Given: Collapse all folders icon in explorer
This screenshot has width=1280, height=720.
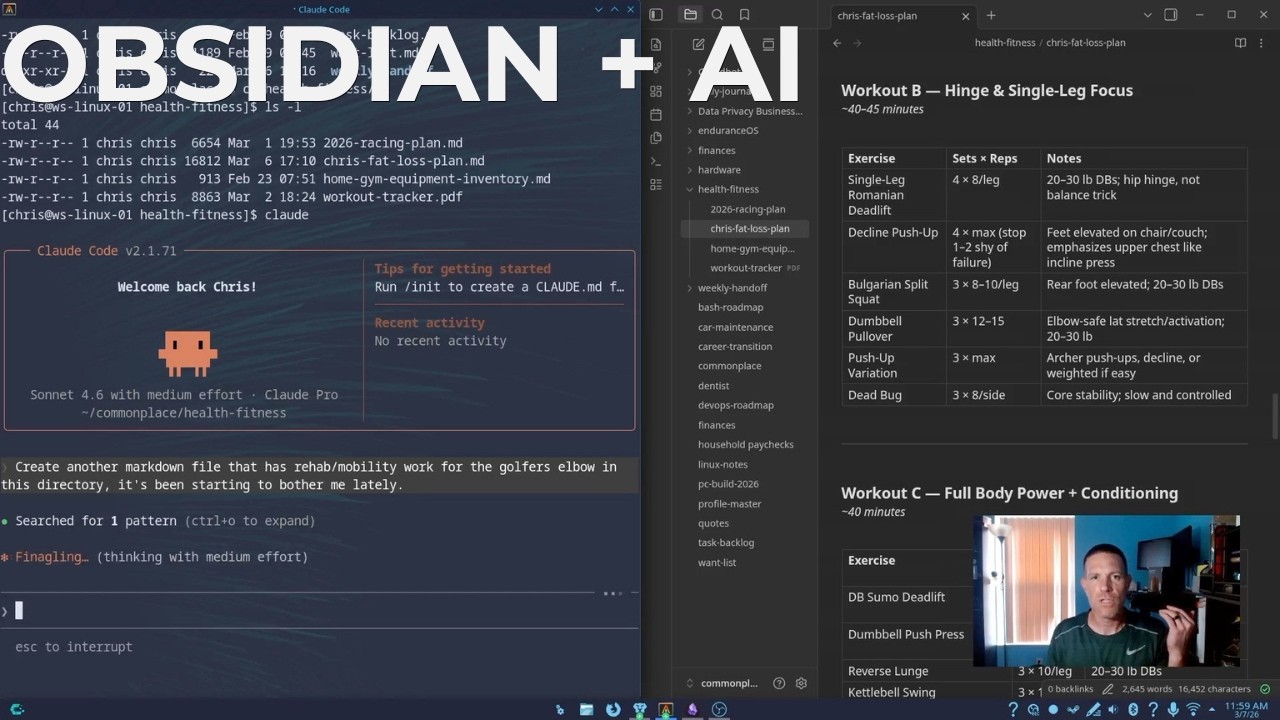Looking at the screenshot, I should [768, 44].
